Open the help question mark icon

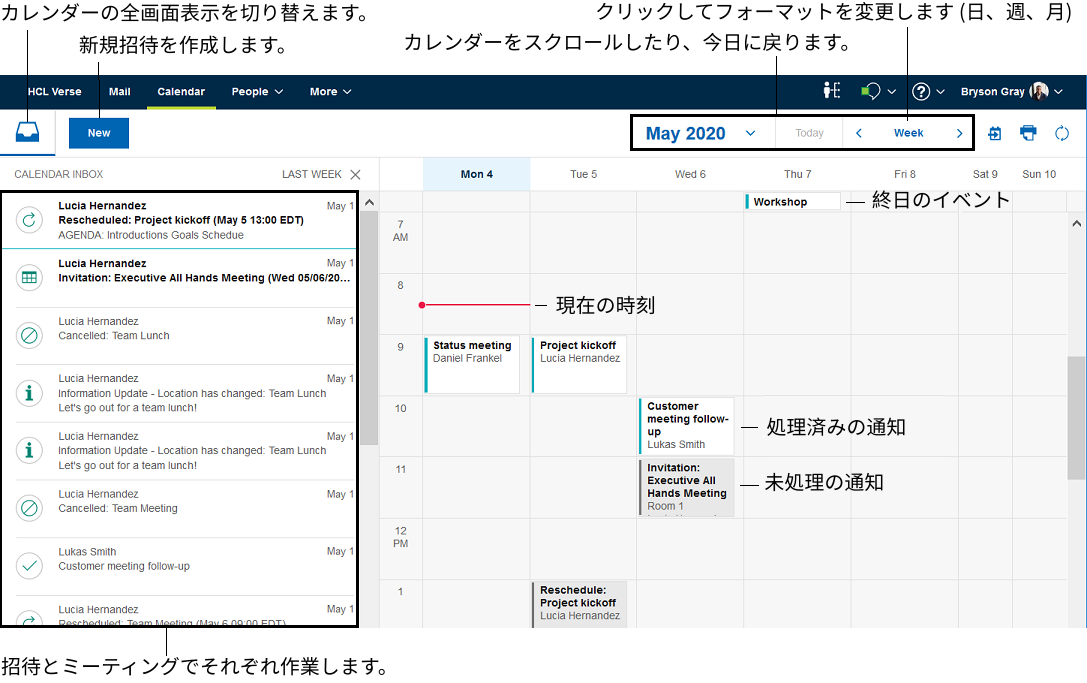921,92
